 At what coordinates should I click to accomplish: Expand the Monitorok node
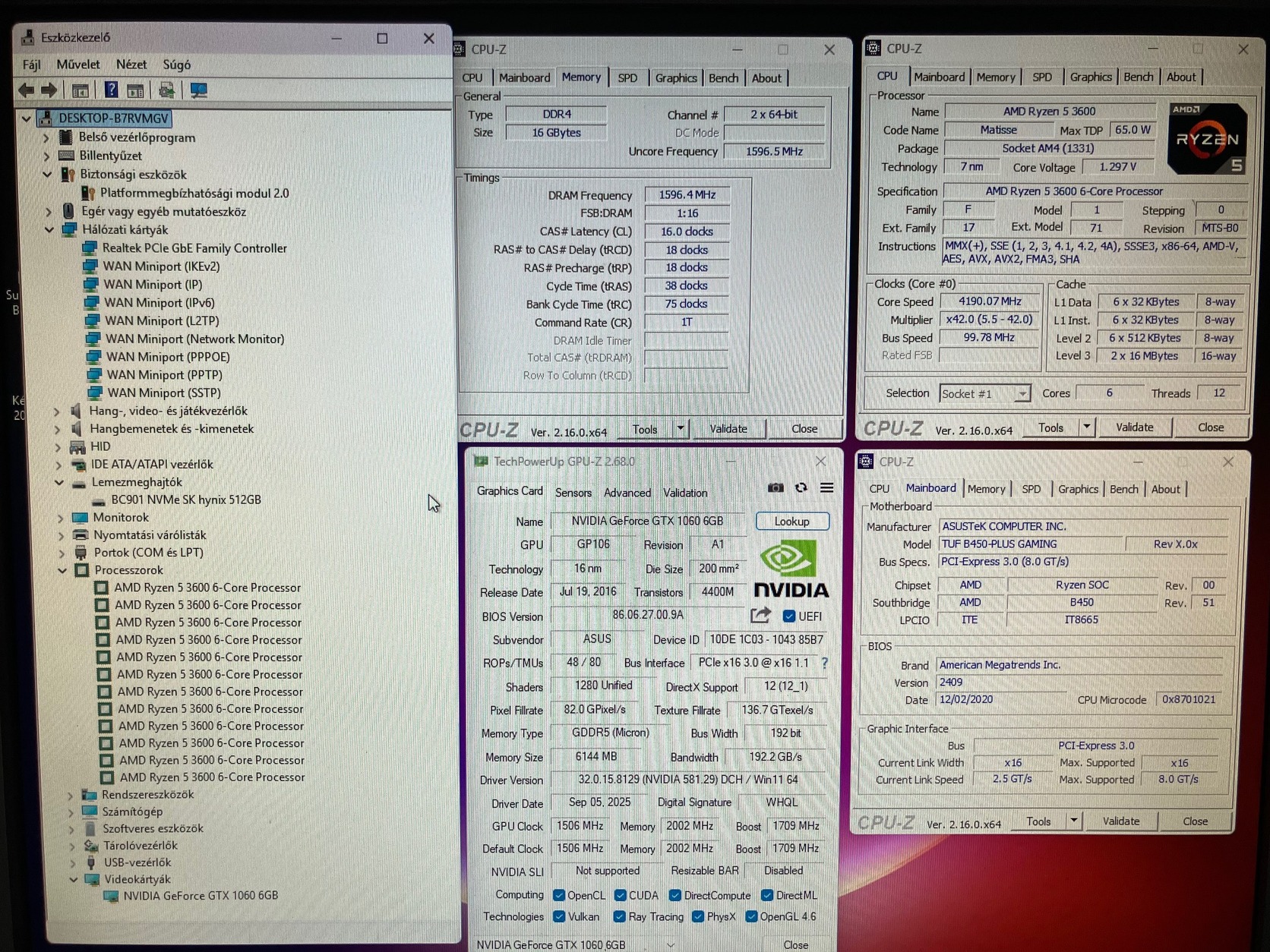pos(60,518)
